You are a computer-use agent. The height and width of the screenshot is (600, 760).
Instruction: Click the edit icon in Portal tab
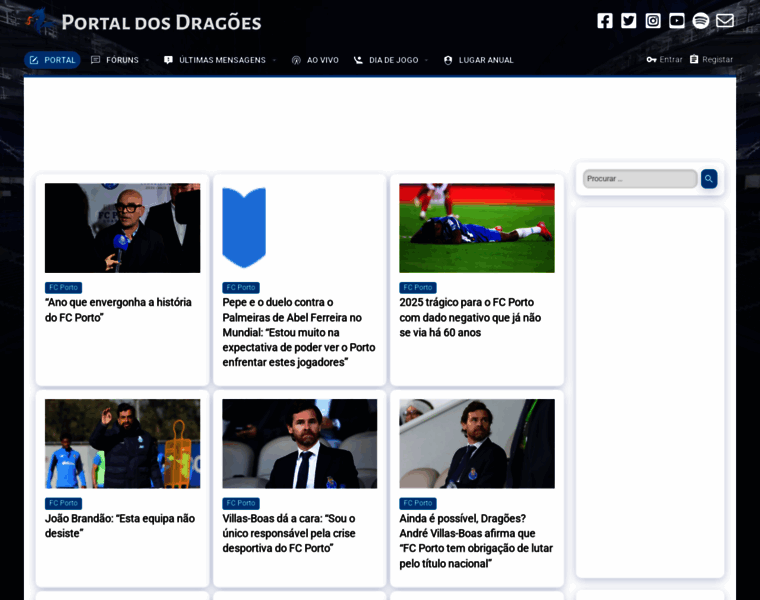34,60
